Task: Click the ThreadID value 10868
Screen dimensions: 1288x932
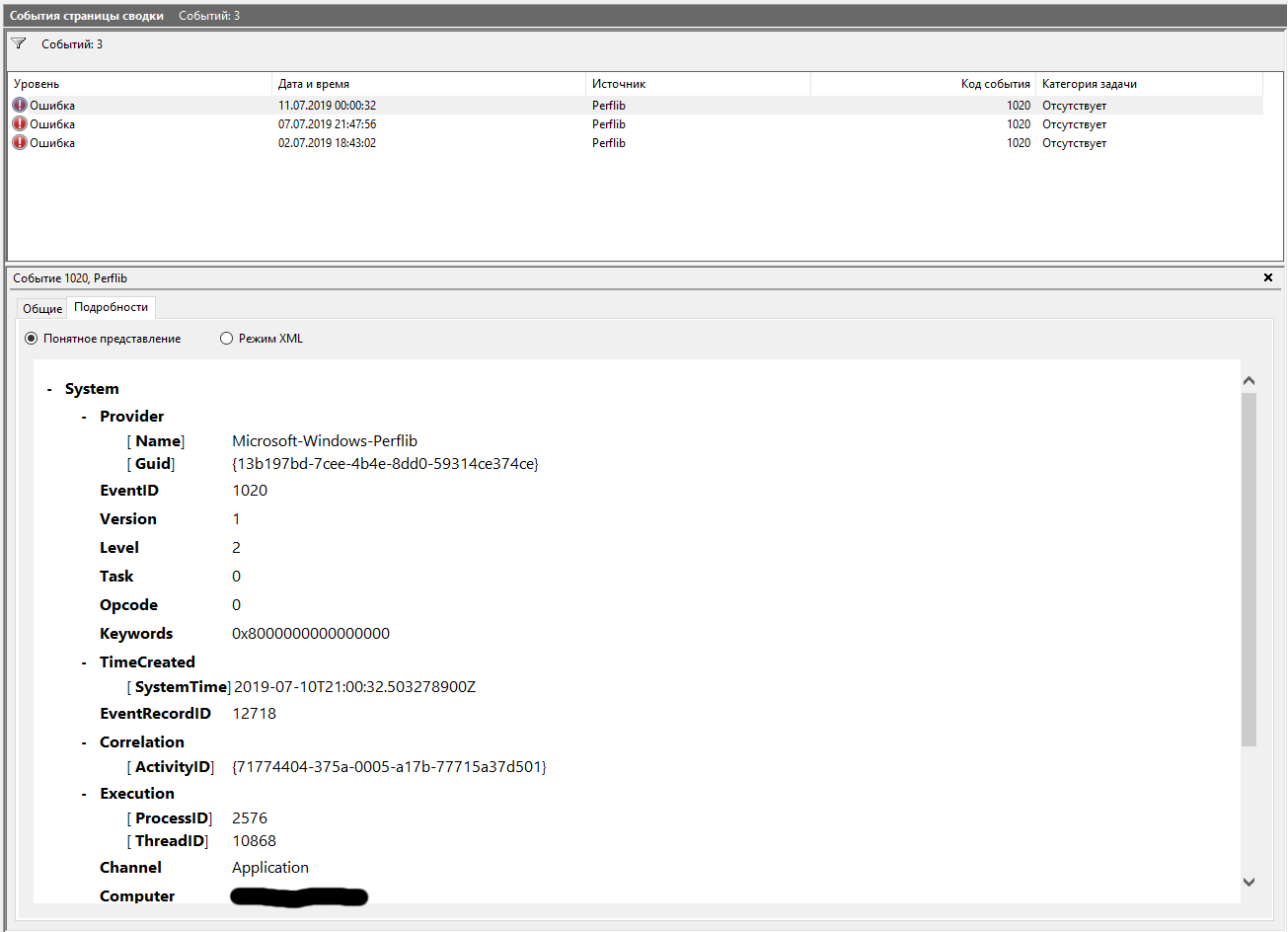Action: pos(255,841)
